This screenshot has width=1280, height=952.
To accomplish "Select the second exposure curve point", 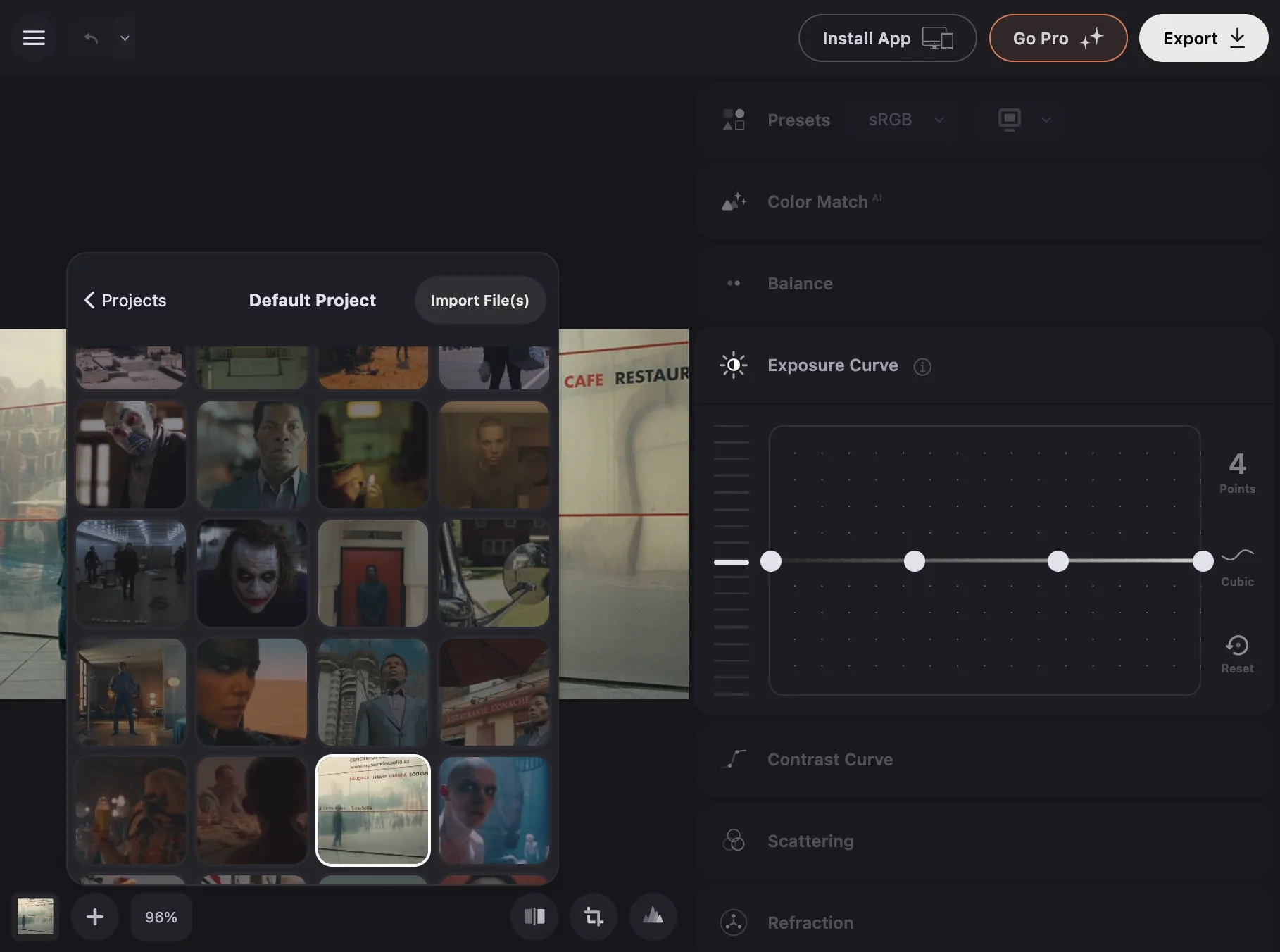I will click(915, 561).
